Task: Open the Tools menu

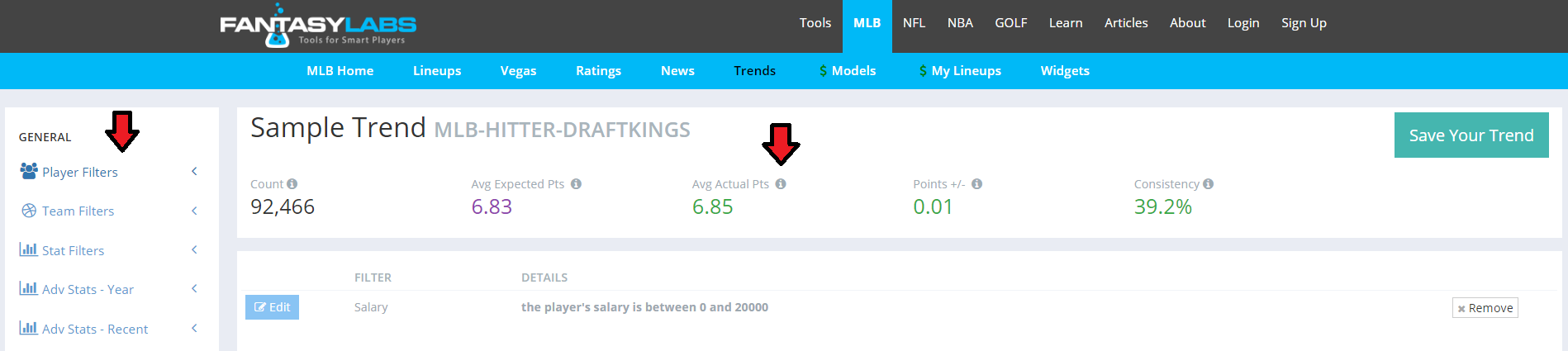Action: (815, 23)
